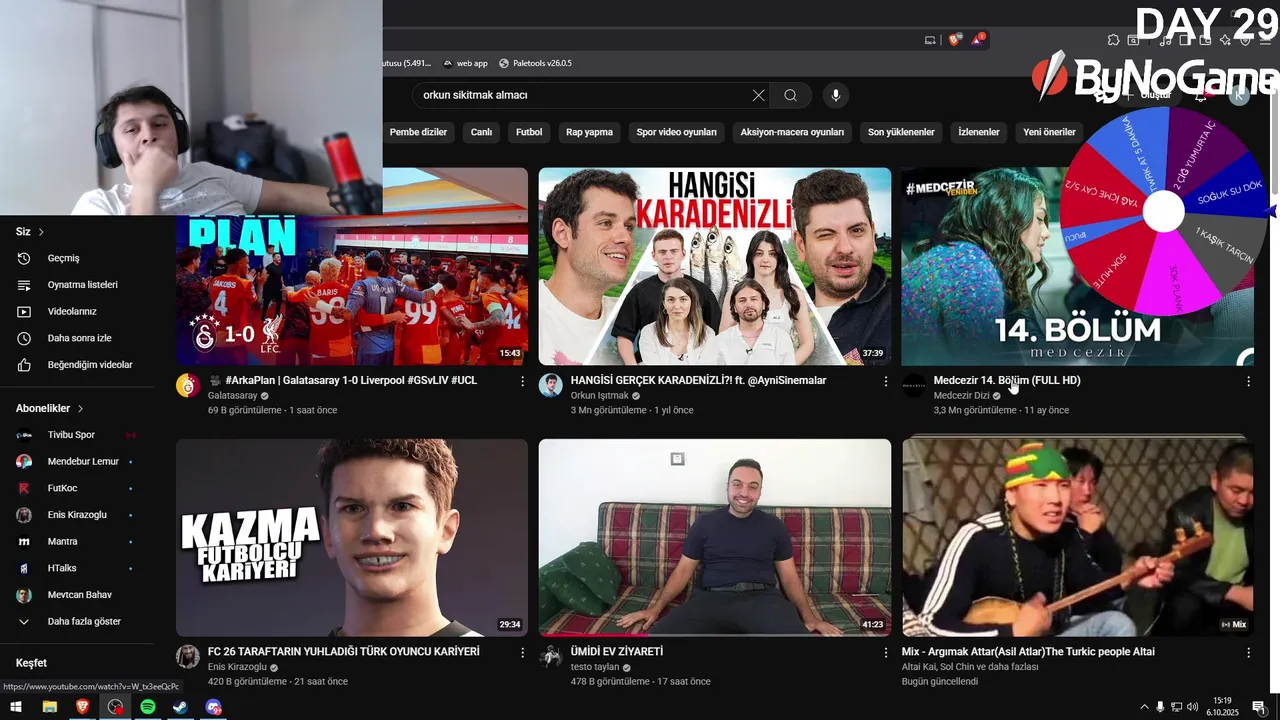The image size is (1280, 720).
Task: Open the Enis Kirazoglu channel avatar under FC 26 video
Action: click(x=188, y=657)
